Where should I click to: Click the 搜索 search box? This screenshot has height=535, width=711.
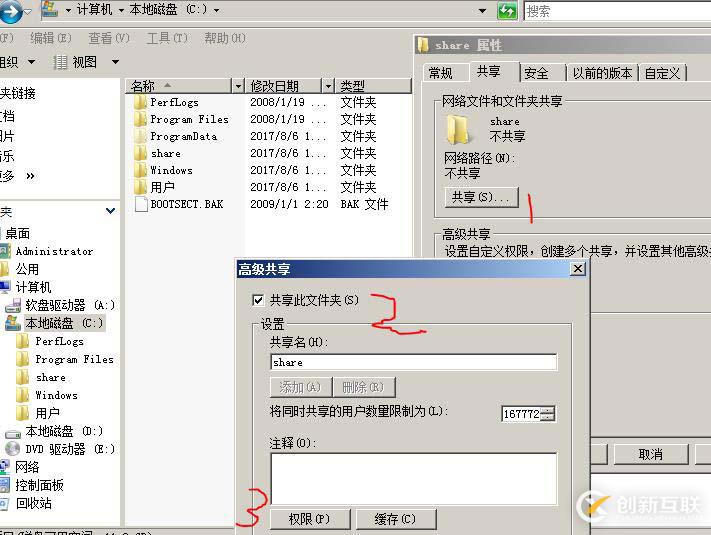pyautogui.click(x=618, y=10)
